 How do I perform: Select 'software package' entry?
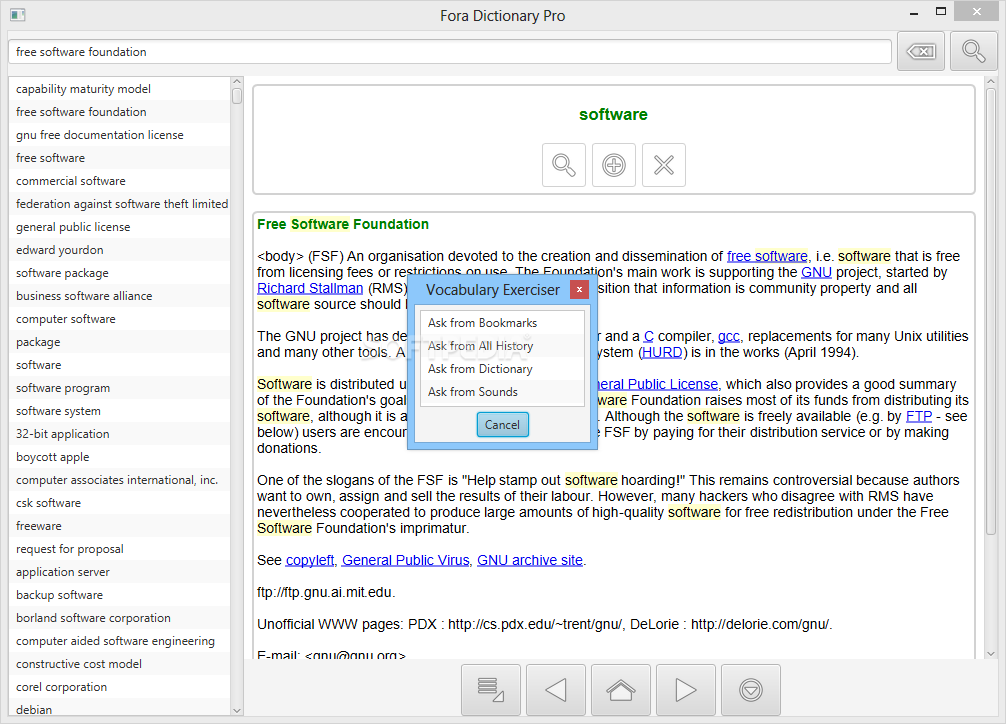[x=120, y=273]
